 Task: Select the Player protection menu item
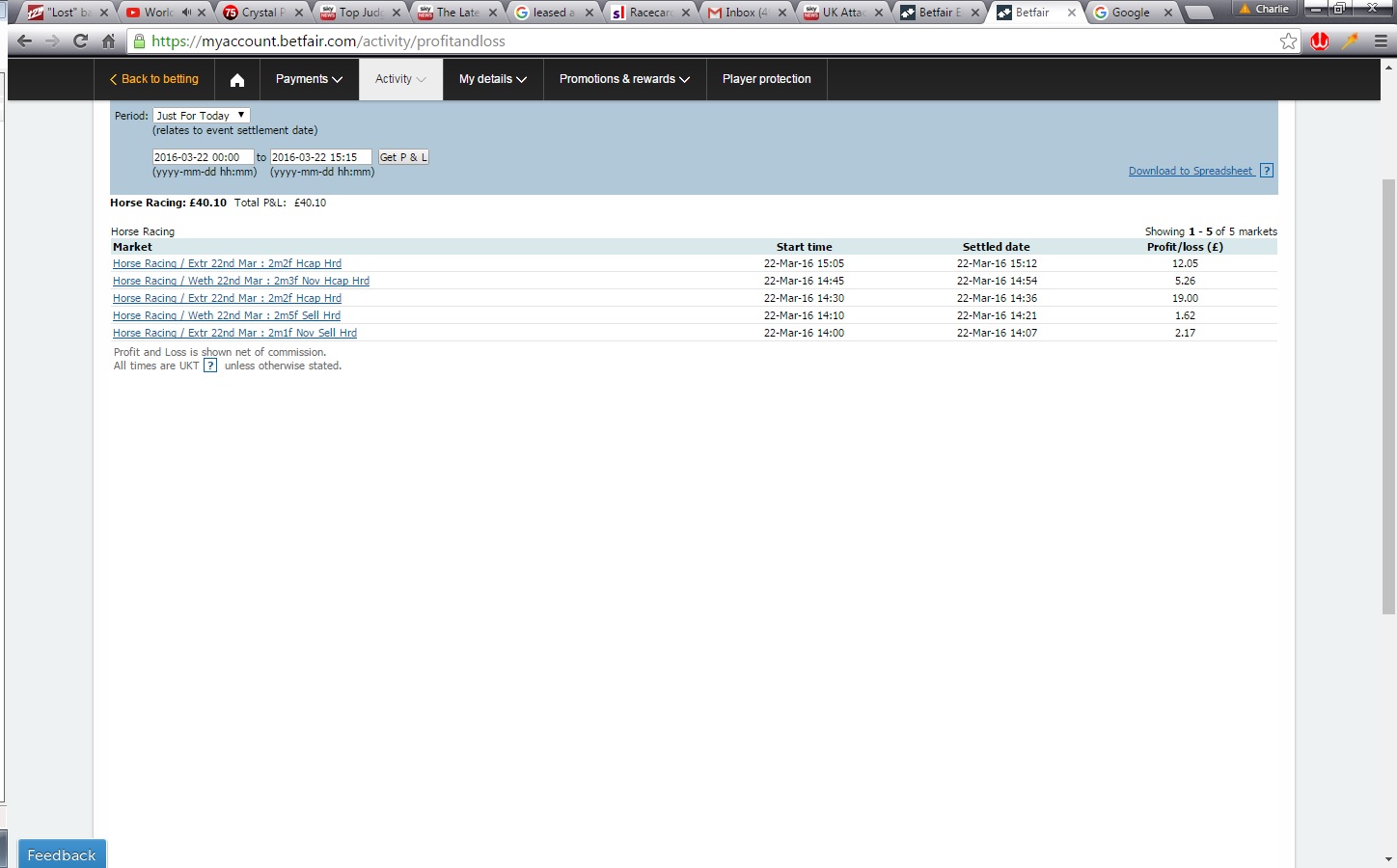[766, 79]
